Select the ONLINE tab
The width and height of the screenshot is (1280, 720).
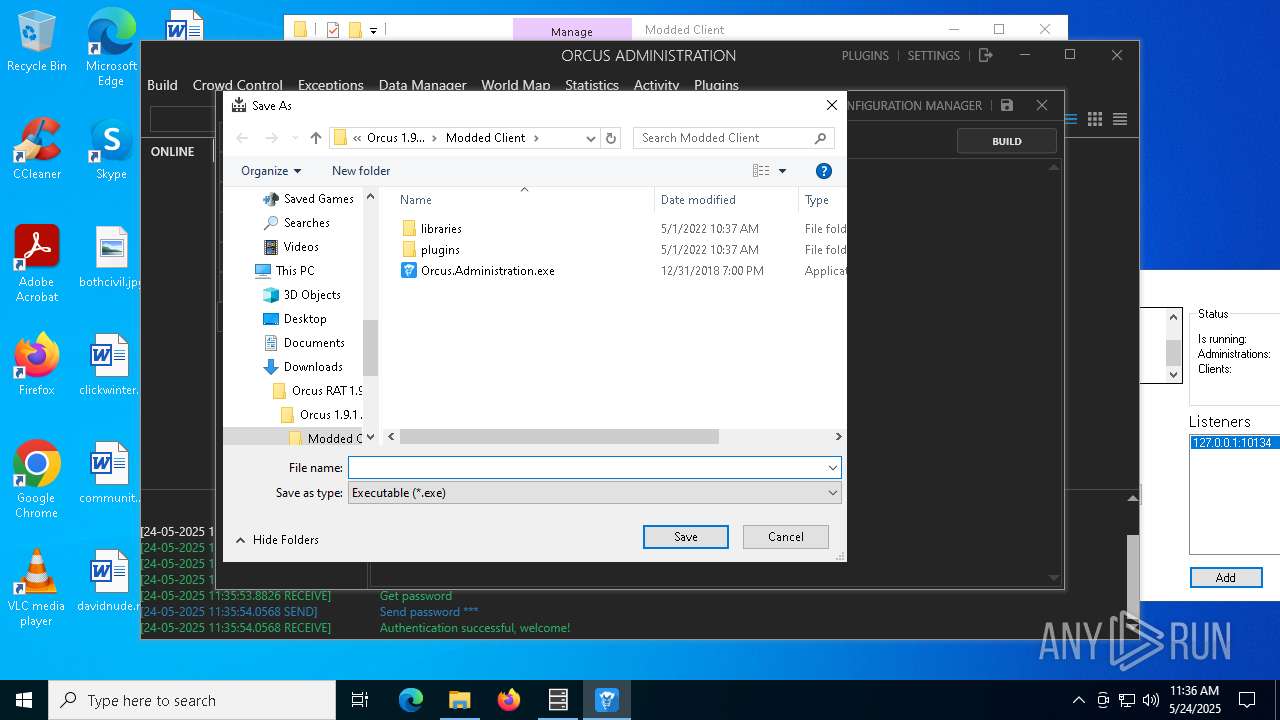(x=173, y=152)
